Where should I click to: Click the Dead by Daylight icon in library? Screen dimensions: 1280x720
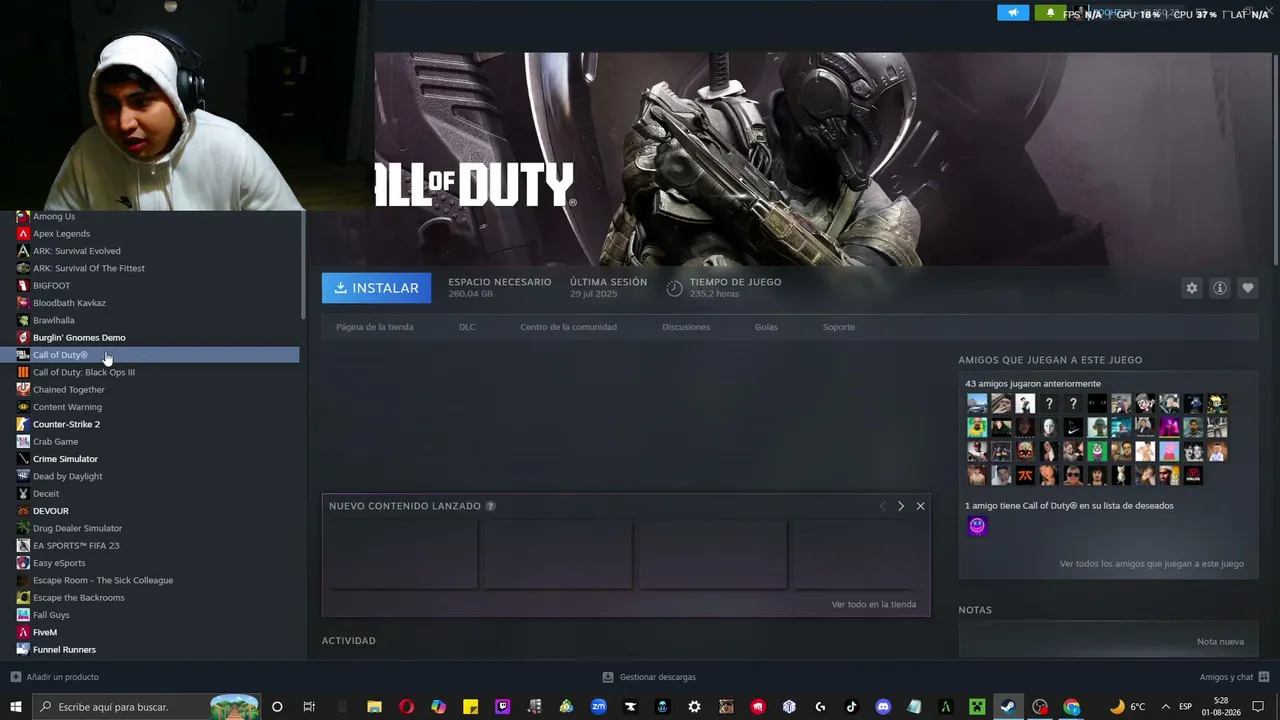[23, 476]
